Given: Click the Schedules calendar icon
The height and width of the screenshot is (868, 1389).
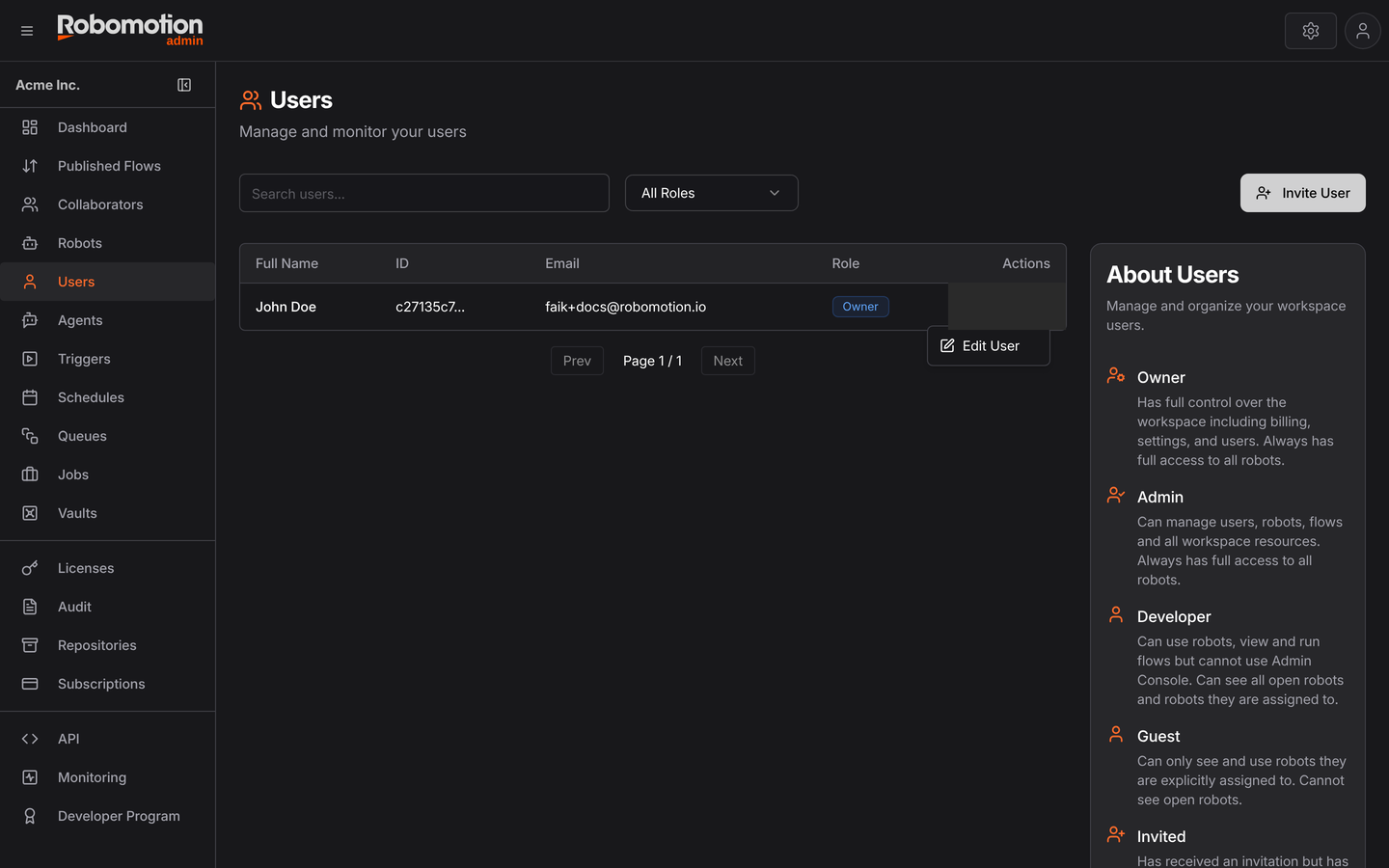Looking at the screenshot, I should click(30, 397).
